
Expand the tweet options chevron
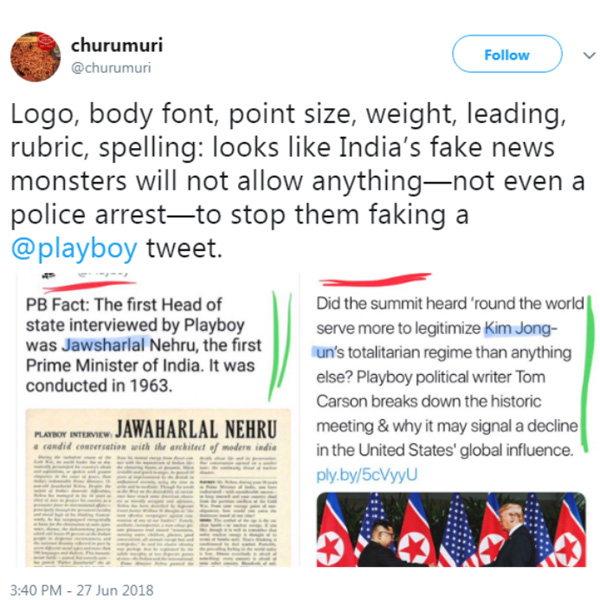589,55
